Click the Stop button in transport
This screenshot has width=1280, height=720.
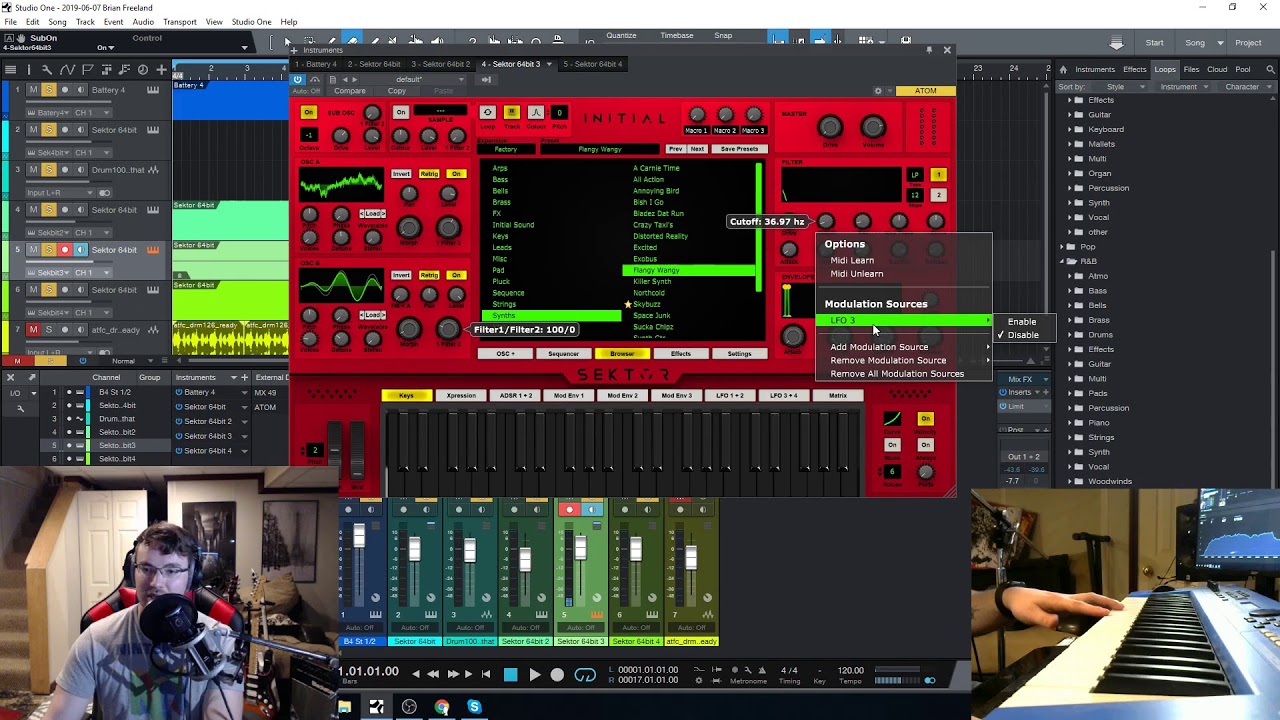510,675
